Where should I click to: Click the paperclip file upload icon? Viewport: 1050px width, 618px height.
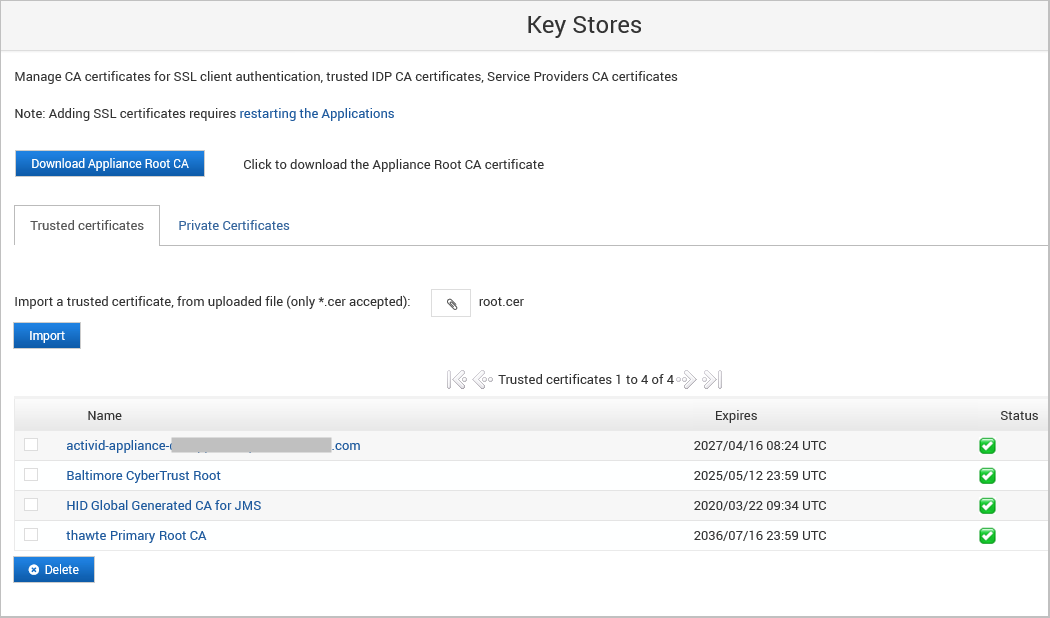click(x=451, y=303)
